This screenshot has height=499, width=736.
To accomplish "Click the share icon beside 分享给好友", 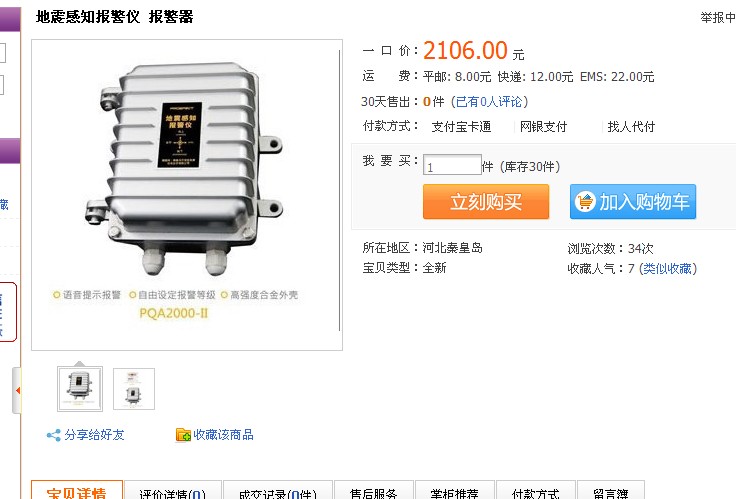I will coord(54,435).
